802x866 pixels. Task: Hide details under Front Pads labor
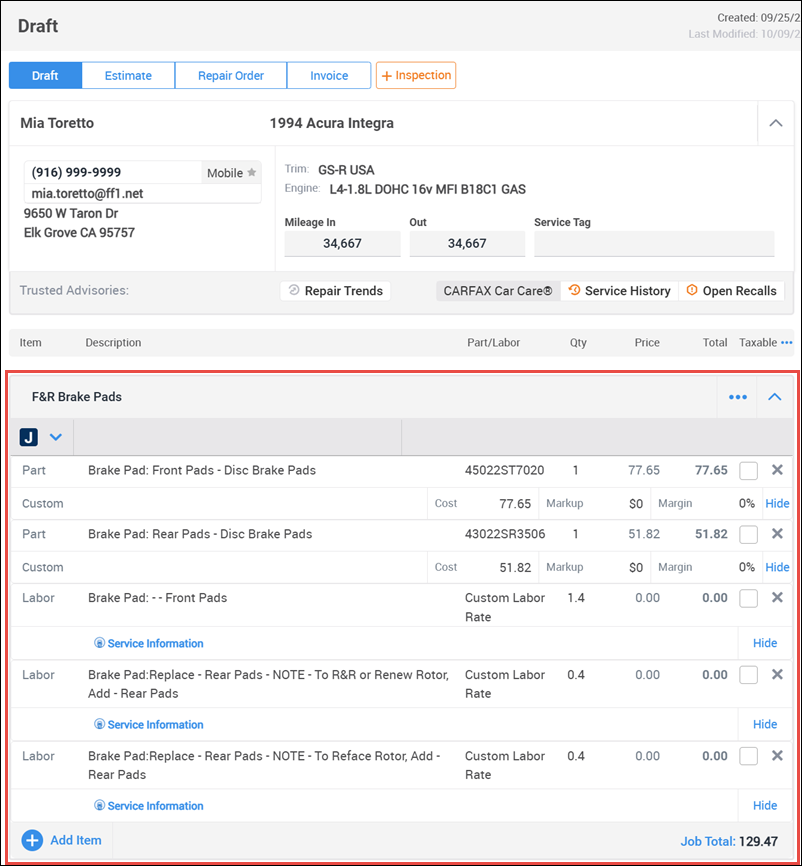(x=765, y=643)
